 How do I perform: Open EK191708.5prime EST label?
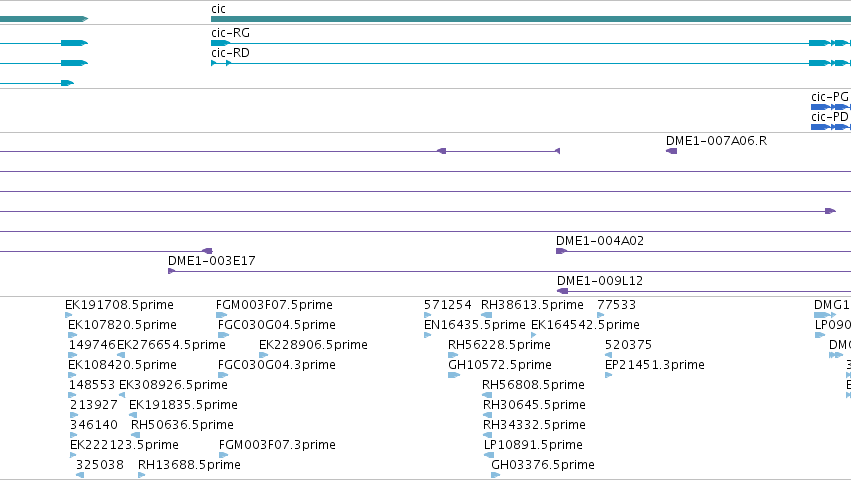[x=119, y=305]
